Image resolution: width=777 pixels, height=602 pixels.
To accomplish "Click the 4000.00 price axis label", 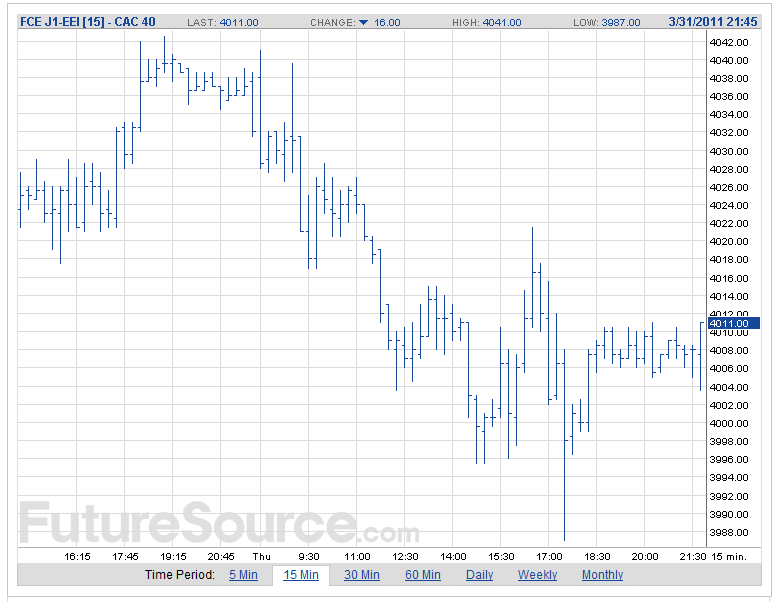I will pos(728,424).
